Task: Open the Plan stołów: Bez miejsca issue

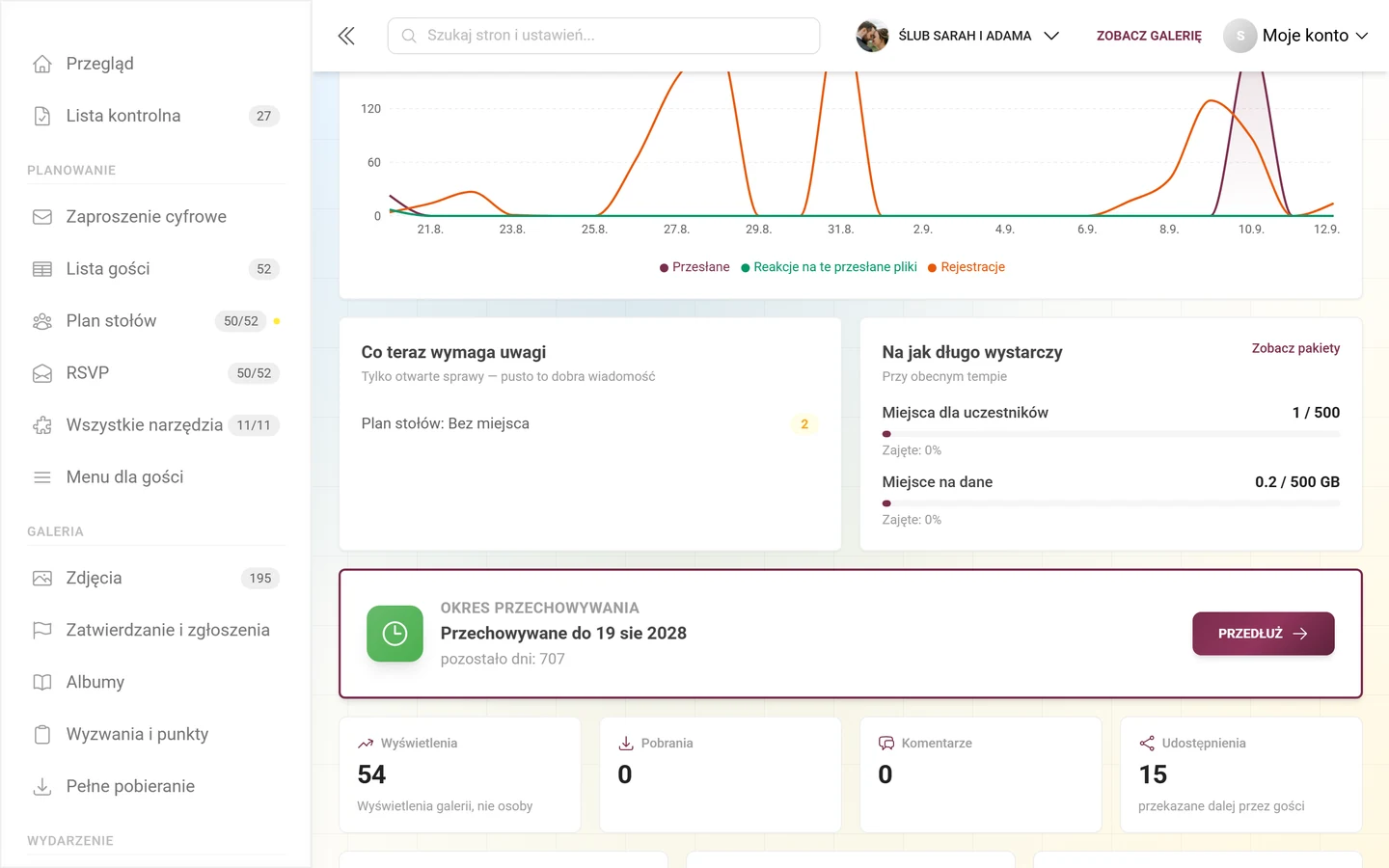Action: tap(590, 424)
